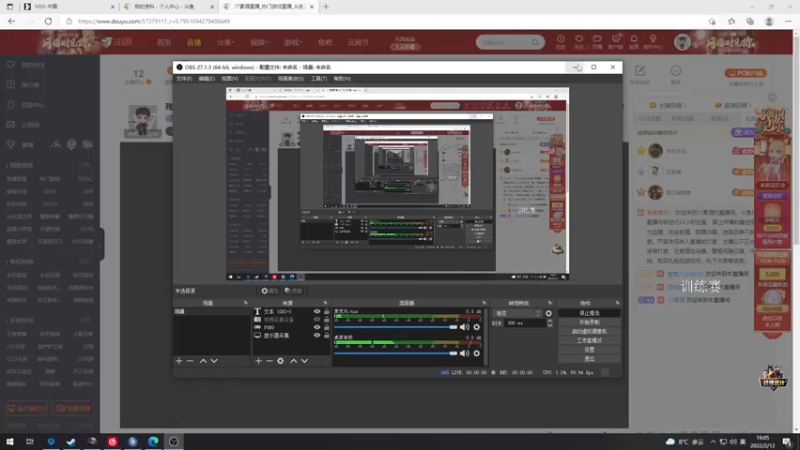800x450 pixels.
Task: Pop out the controls dock panel
Action: (x=617, y=303)
